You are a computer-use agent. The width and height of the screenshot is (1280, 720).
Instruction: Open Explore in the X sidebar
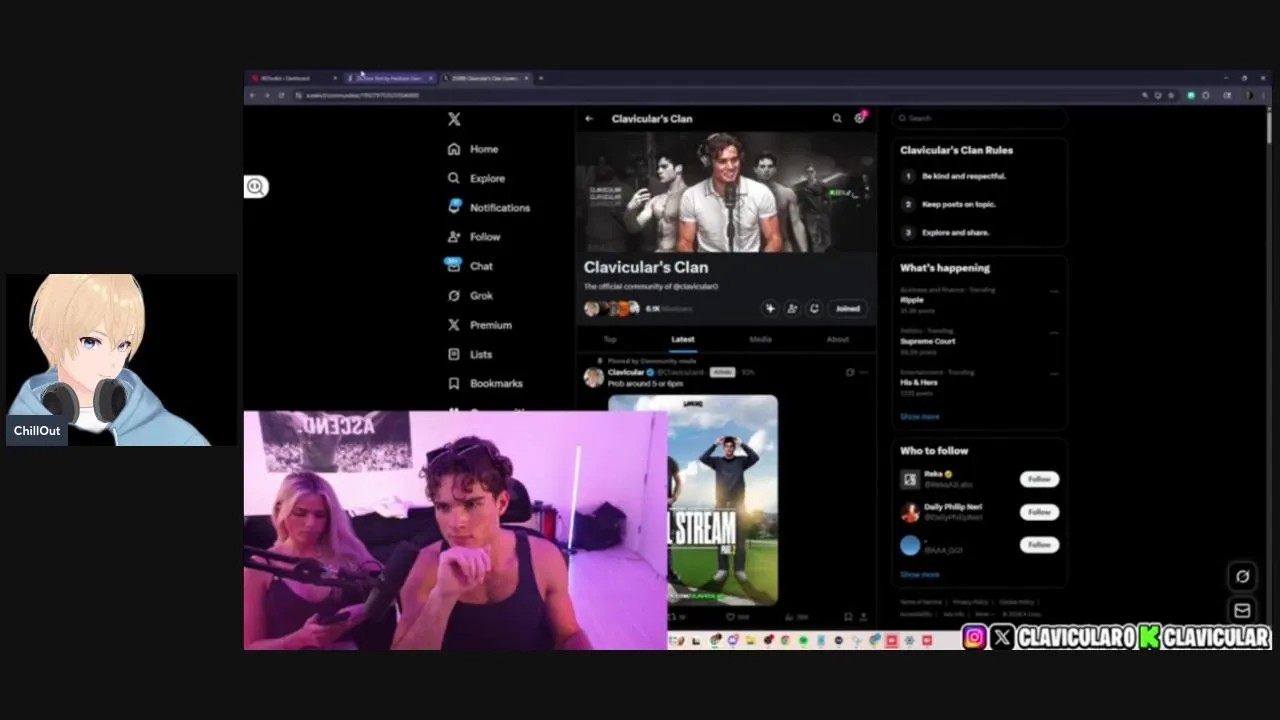(x=476, y=178)
